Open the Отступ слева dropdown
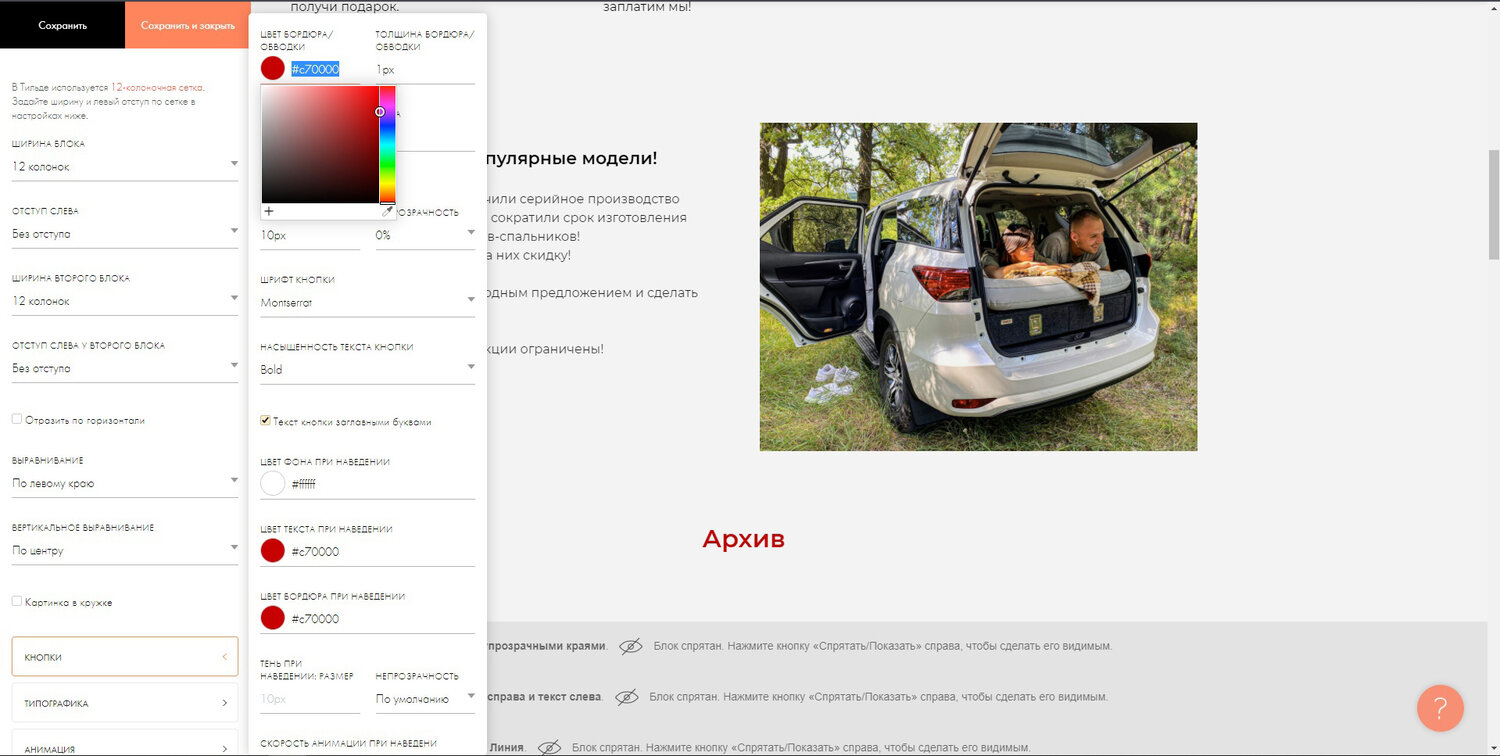The width and height of the screenshot is (1500, 756). click(125, 234)
